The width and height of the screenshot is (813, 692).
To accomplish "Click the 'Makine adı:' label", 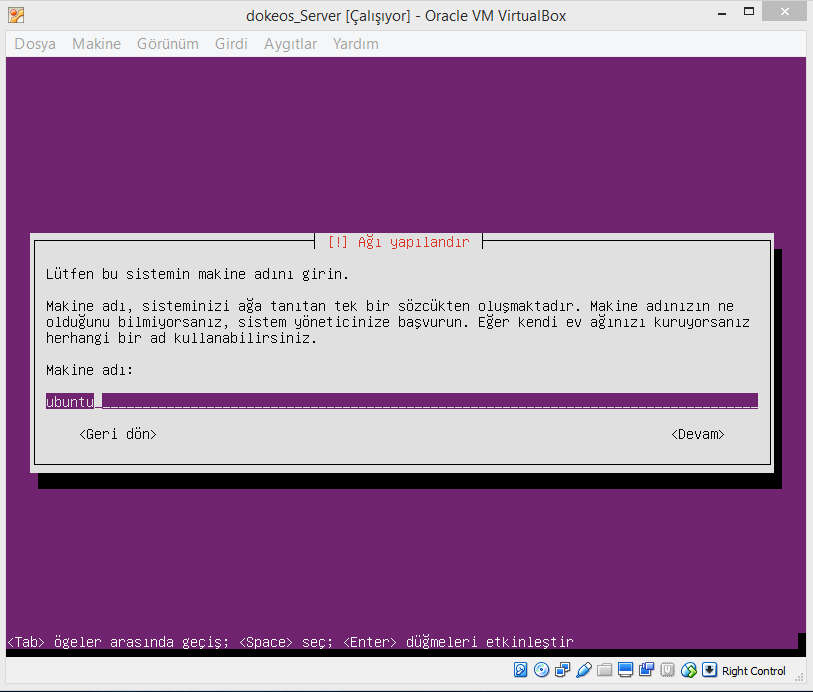I will 89,370.
